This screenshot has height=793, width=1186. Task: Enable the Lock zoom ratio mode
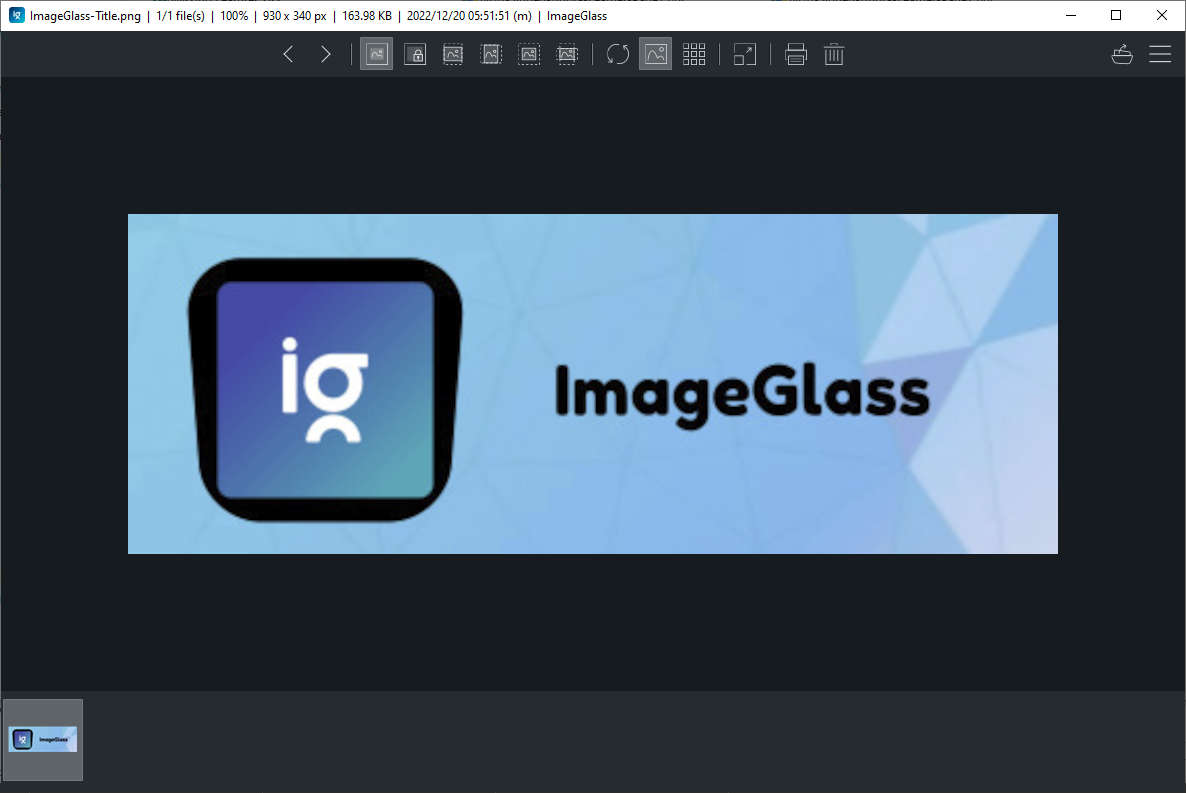tap(414, 54)
